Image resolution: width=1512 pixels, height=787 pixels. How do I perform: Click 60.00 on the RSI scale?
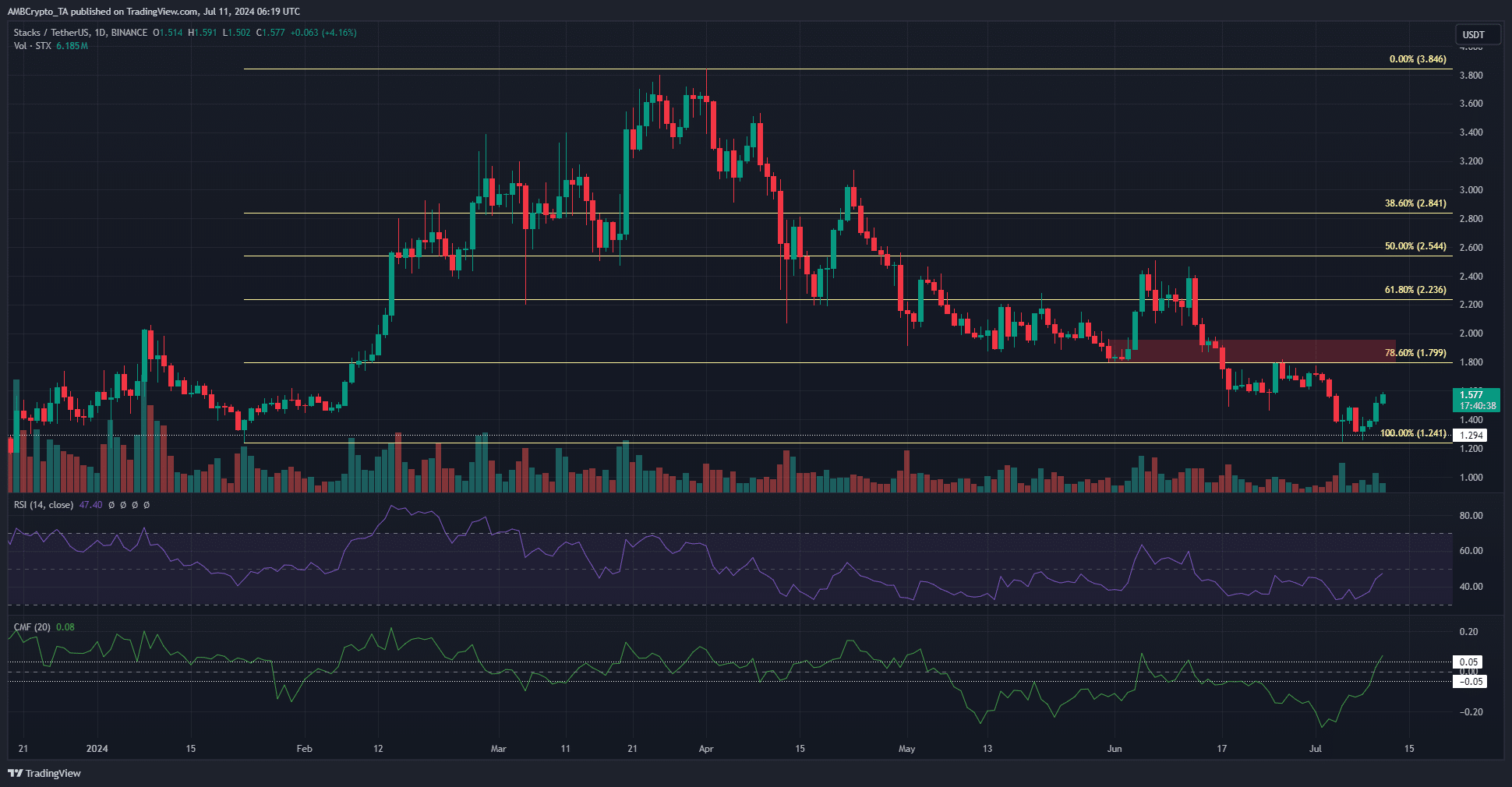tap(1471, 551)
